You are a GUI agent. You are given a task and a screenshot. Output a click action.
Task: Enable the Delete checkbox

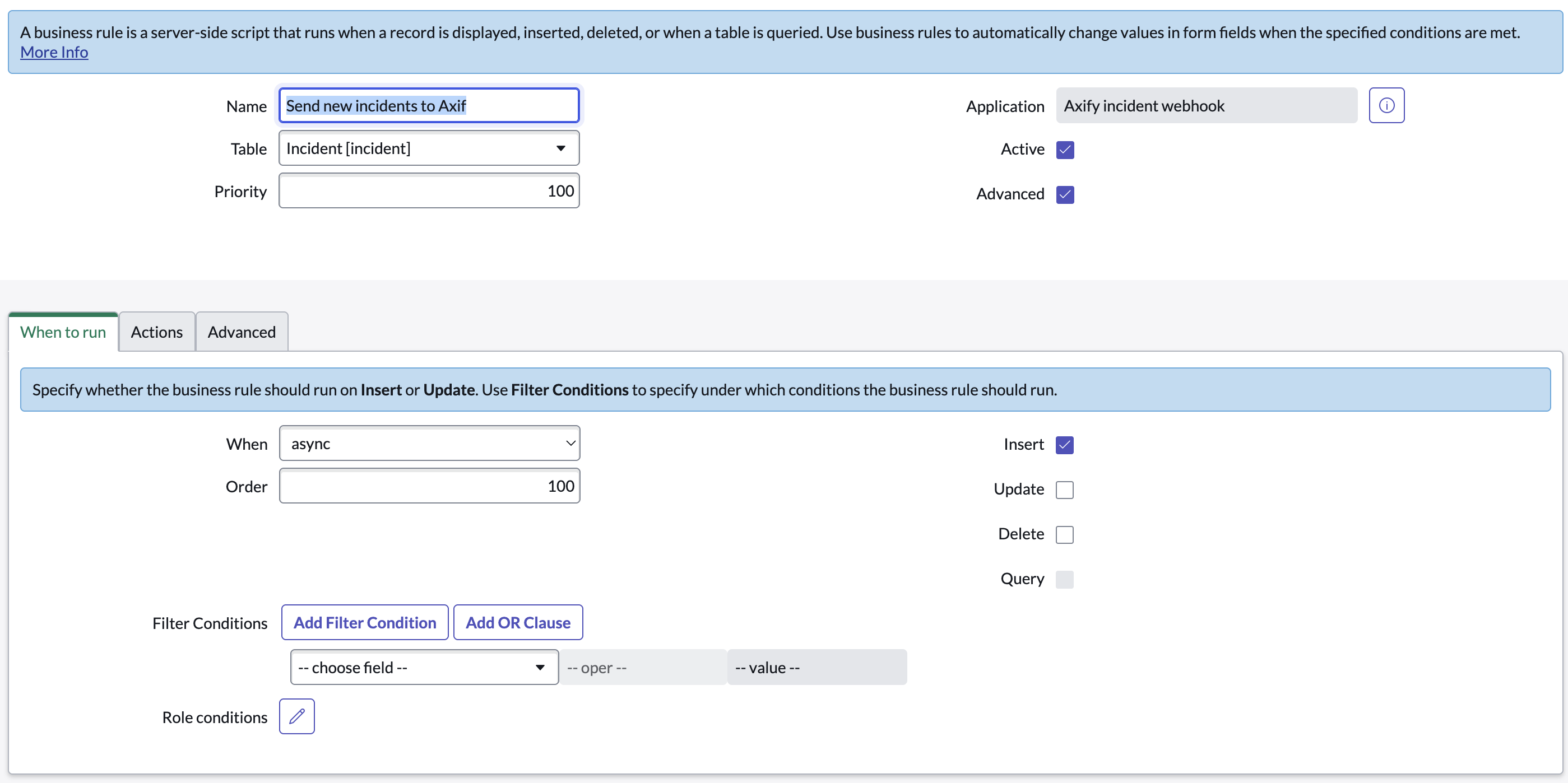pyautogui.click(x=1064, y=534)
